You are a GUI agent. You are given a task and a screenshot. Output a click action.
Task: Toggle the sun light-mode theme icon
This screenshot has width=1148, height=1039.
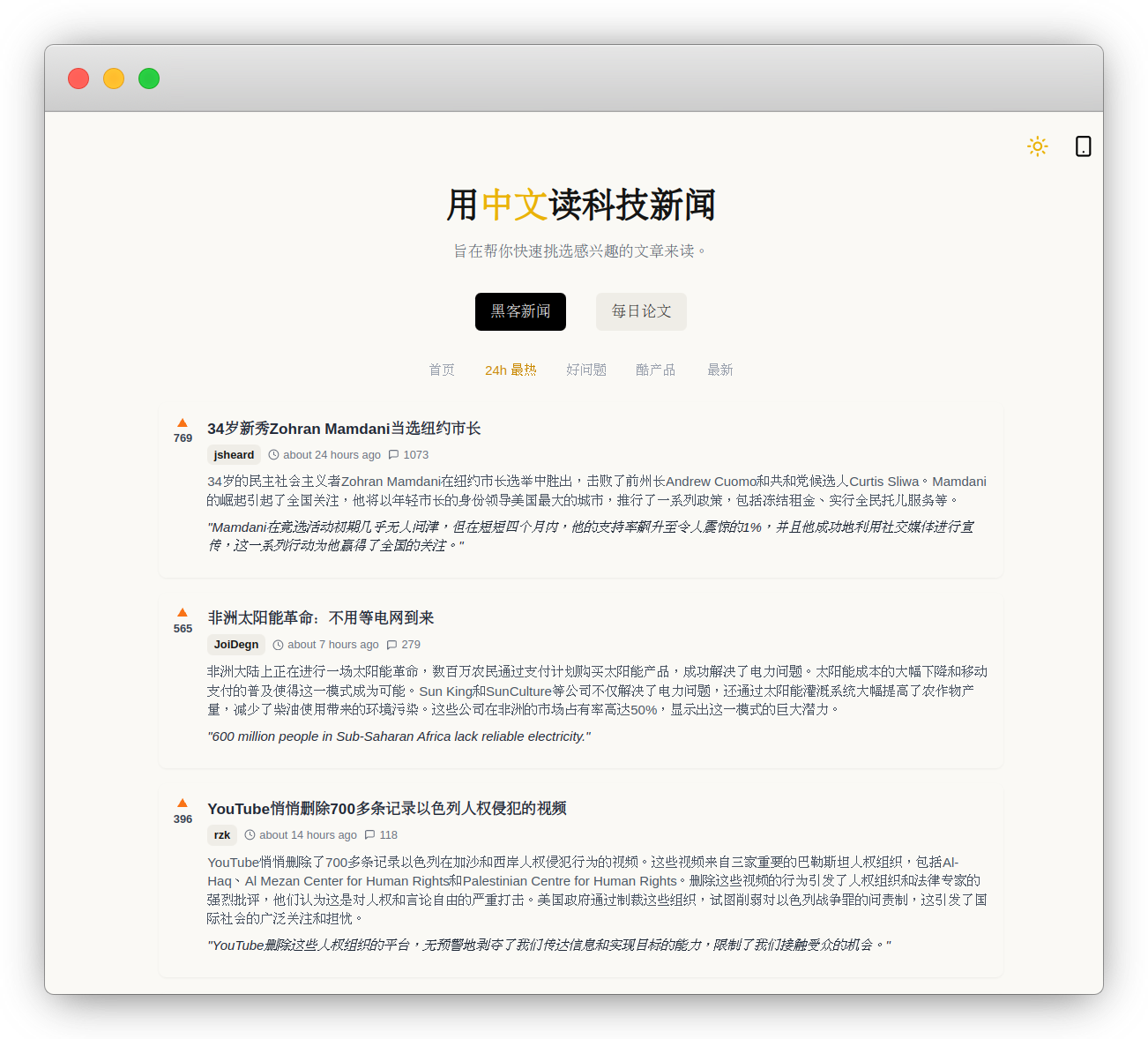click(1037, 146)
